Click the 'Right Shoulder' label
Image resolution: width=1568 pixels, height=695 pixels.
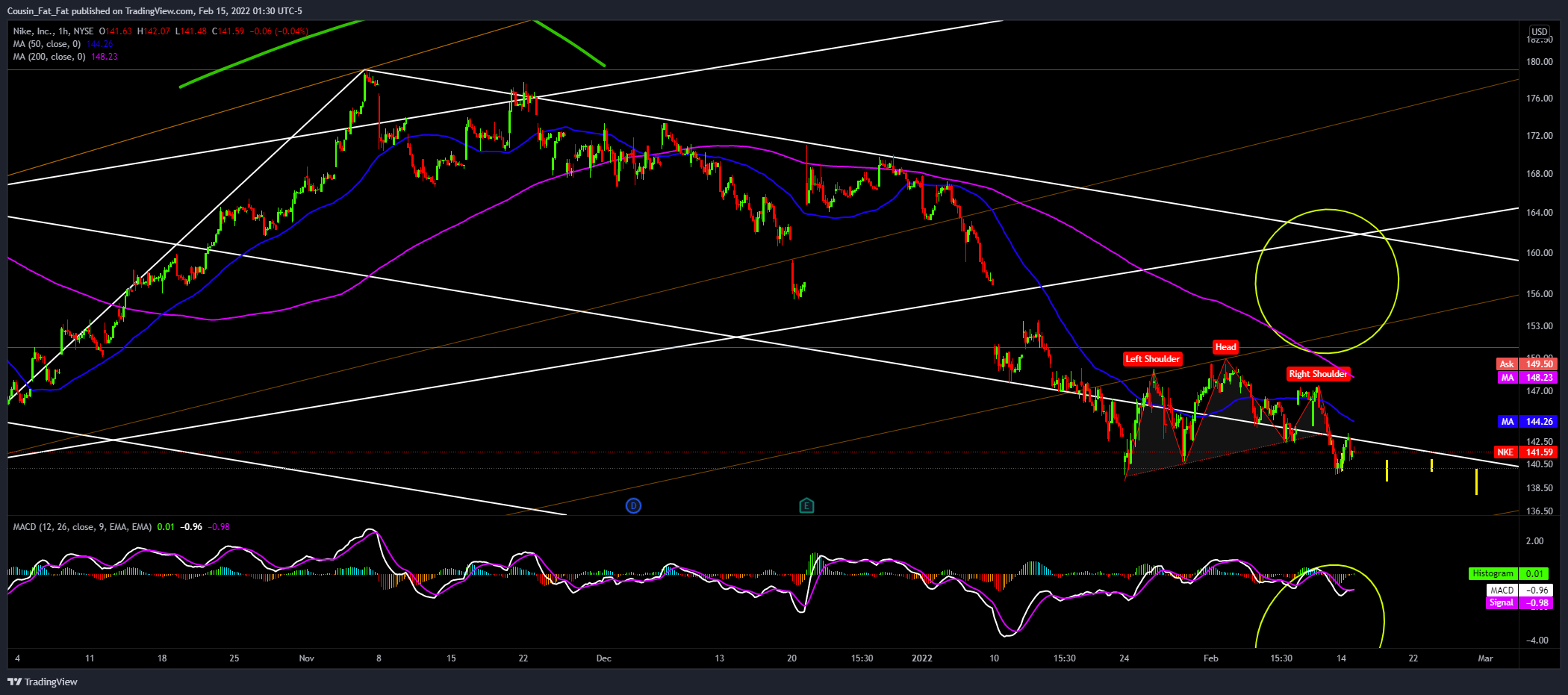(1318, 374)
